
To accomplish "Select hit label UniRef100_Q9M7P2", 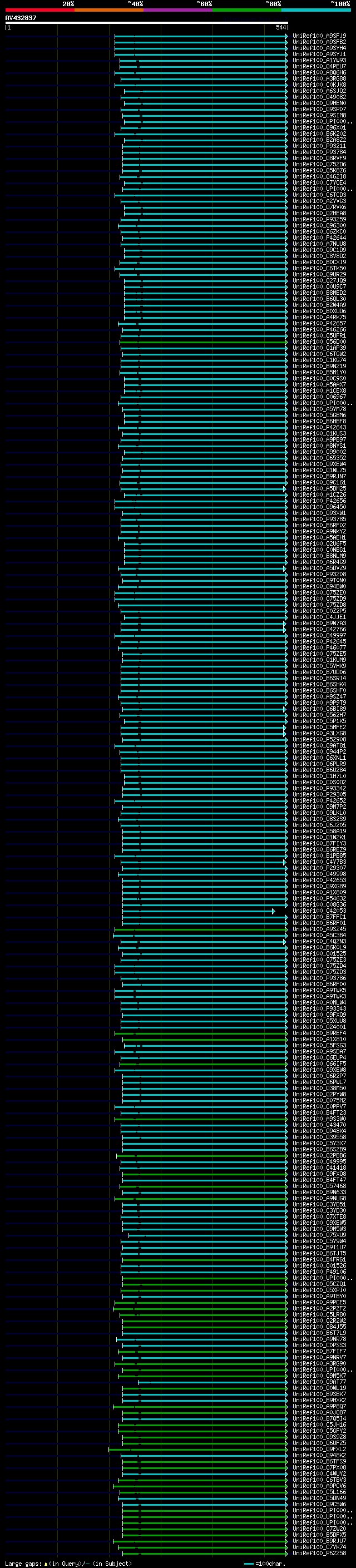I will click(x=319, y=807).
